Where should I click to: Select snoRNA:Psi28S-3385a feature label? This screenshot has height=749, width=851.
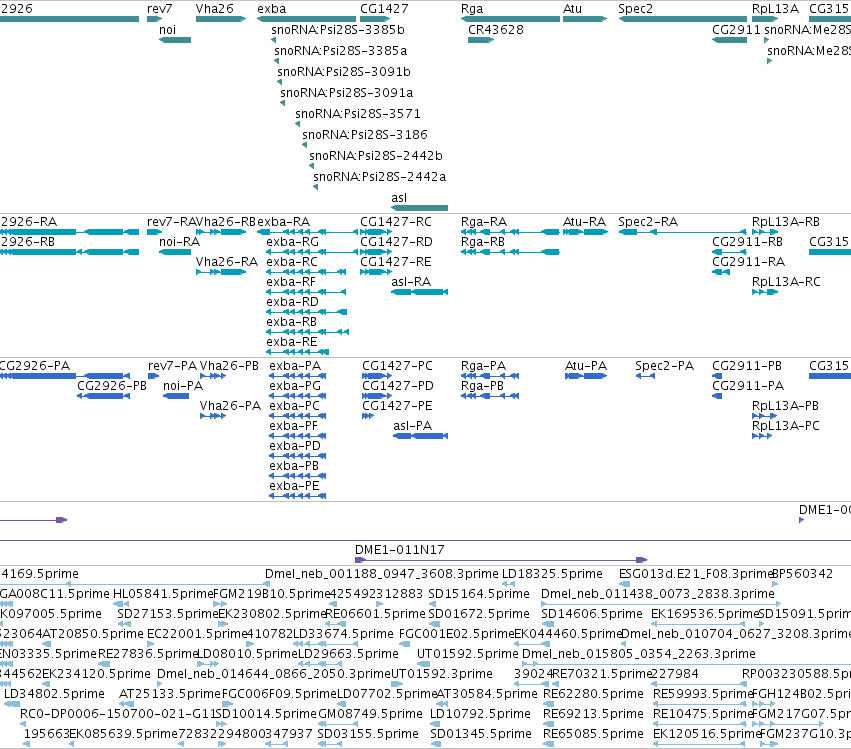[340, 51]
